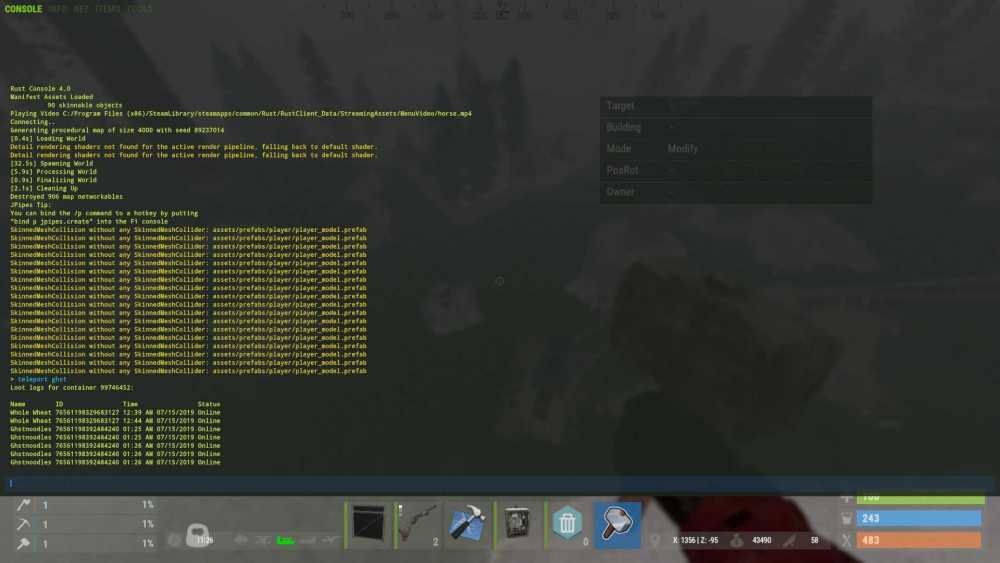Screen dimensions: 1000x563
Task: Click the console command input field
Action: (x=500, y=483)
